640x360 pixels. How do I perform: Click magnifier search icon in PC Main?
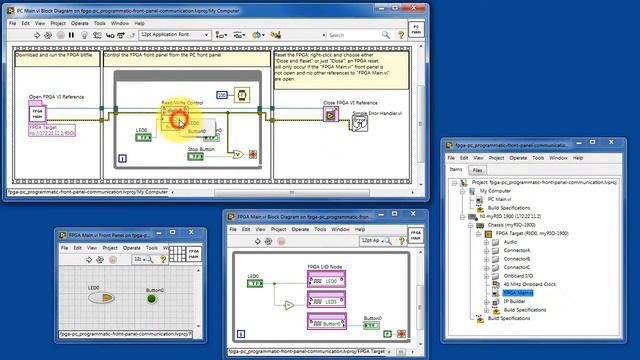click(x=386, y=35)
